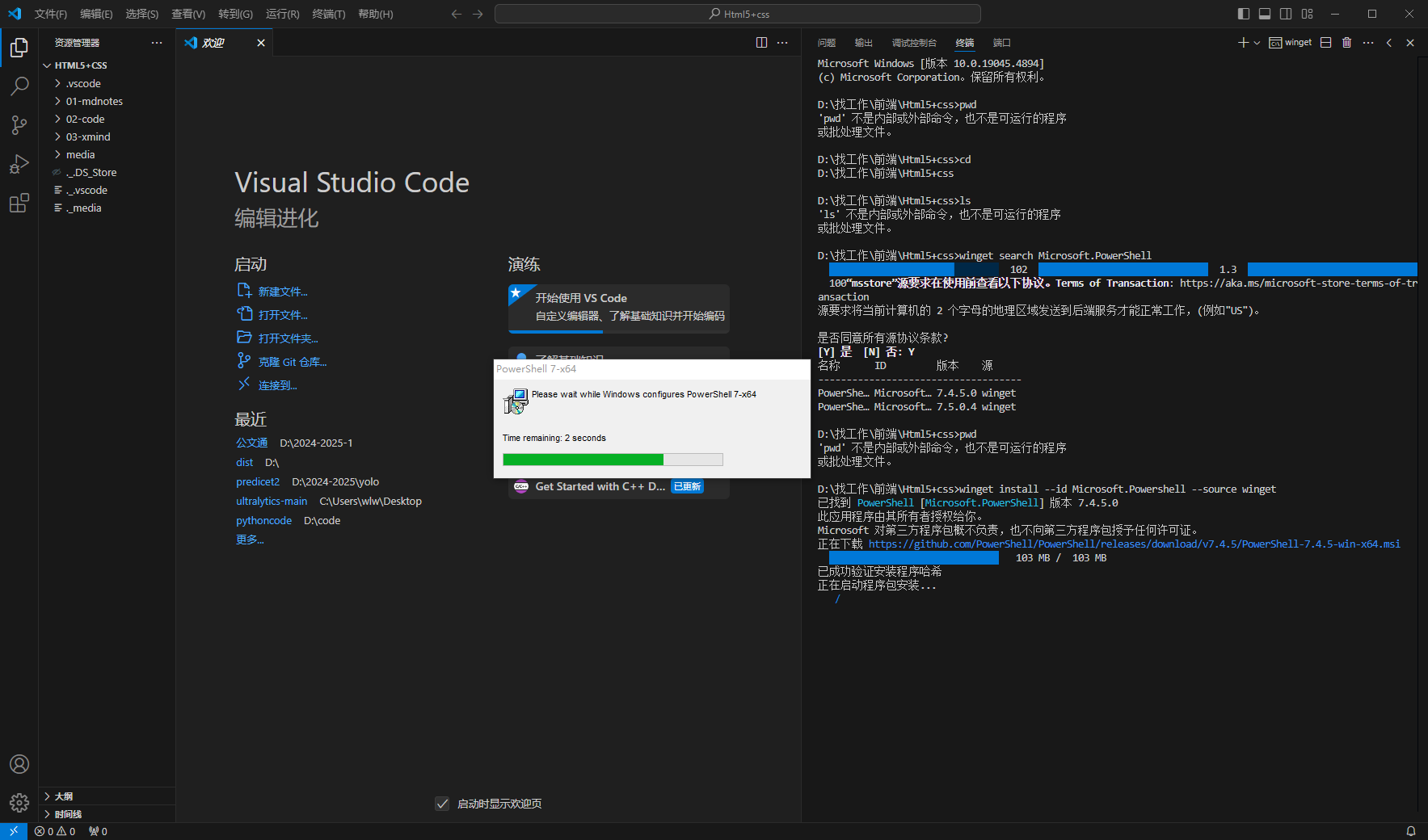
Task: Open the Selection menu
Action: tap(141, 14)
